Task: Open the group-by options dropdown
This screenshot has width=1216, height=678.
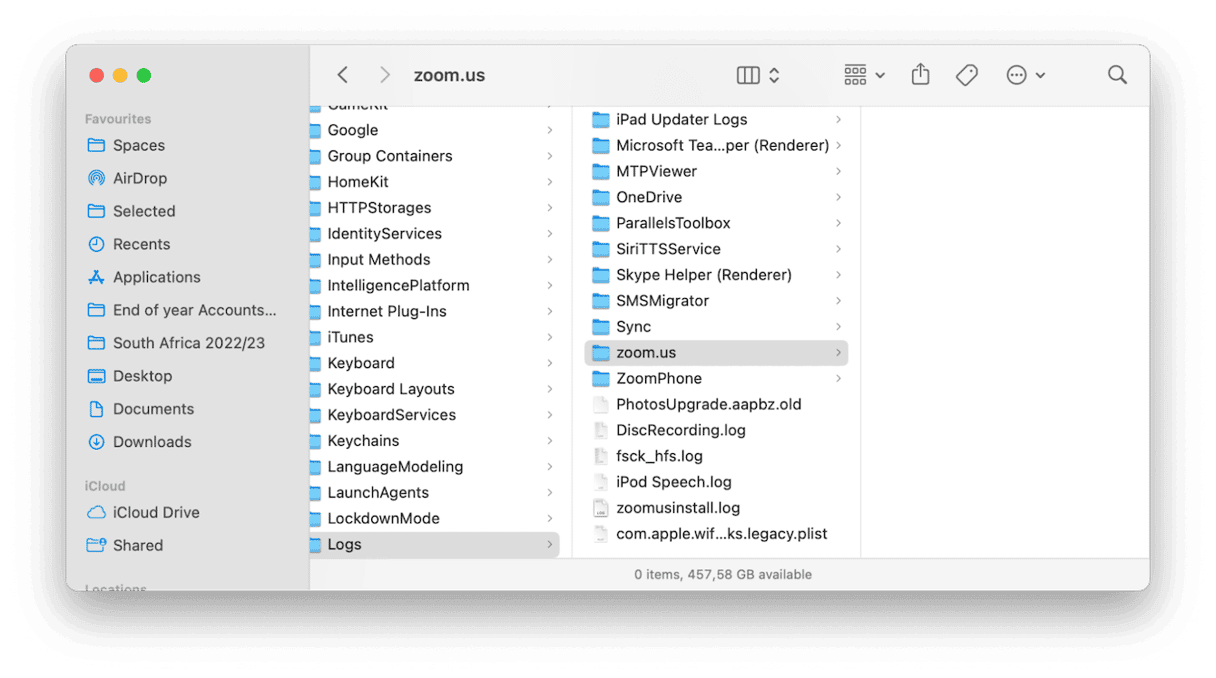Action: 862,74
